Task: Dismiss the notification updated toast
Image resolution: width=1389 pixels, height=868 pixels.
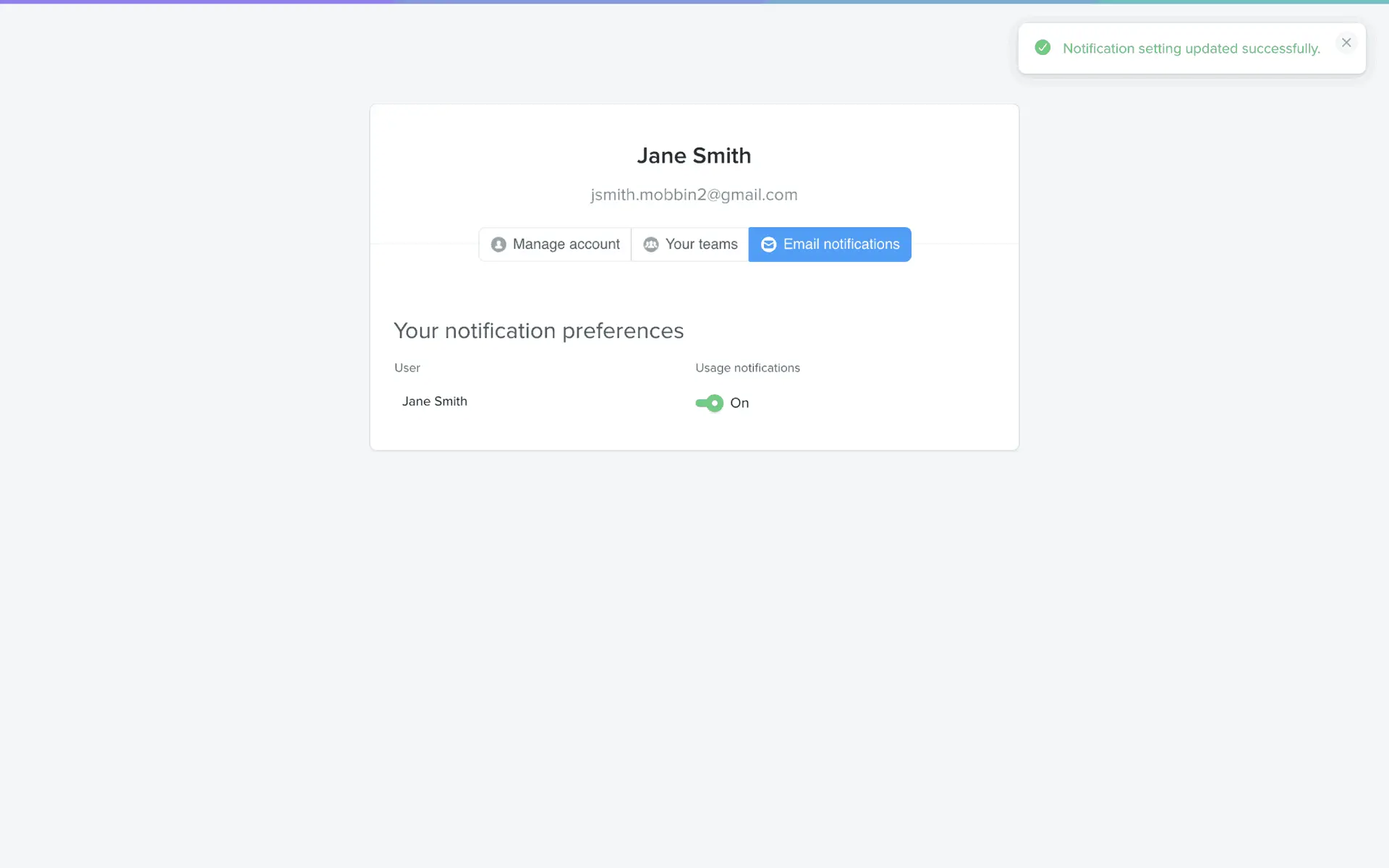Action: click(1346, 43)
